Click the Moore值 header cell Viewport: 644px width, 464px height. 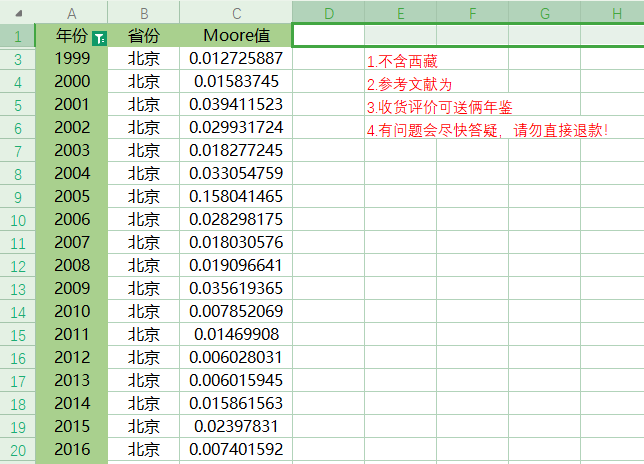point(236,36)
